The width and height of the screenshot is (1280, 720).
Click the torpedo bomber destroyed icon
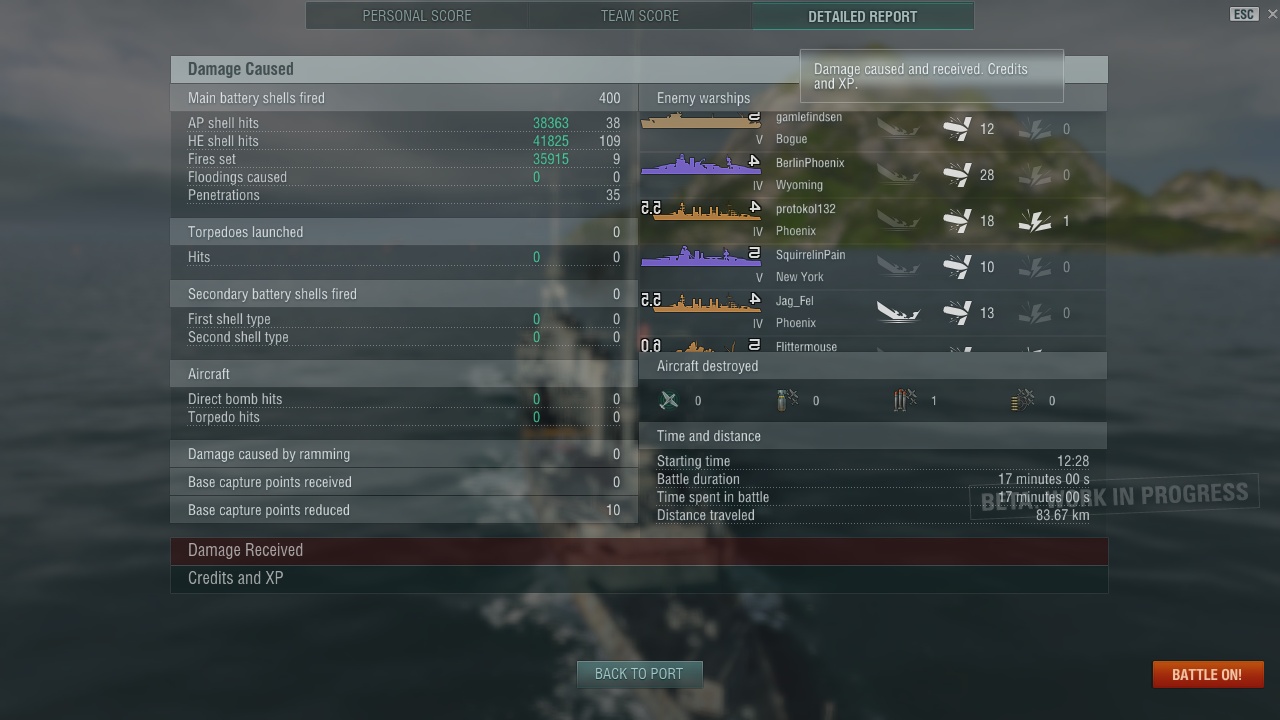pyautogui.click(x=905, y=401)
